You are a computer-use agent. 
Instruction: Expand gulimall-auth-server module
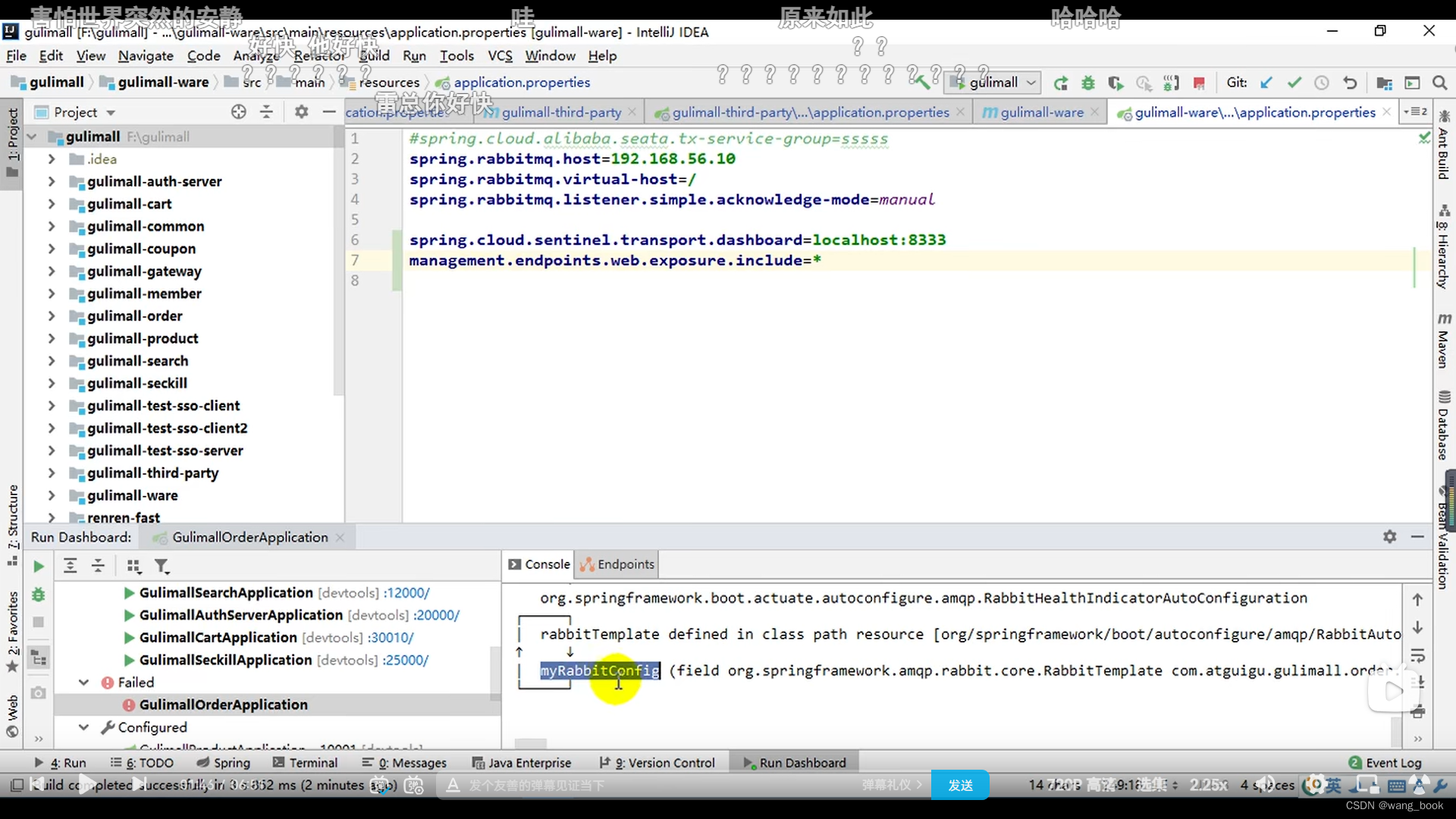52,181
